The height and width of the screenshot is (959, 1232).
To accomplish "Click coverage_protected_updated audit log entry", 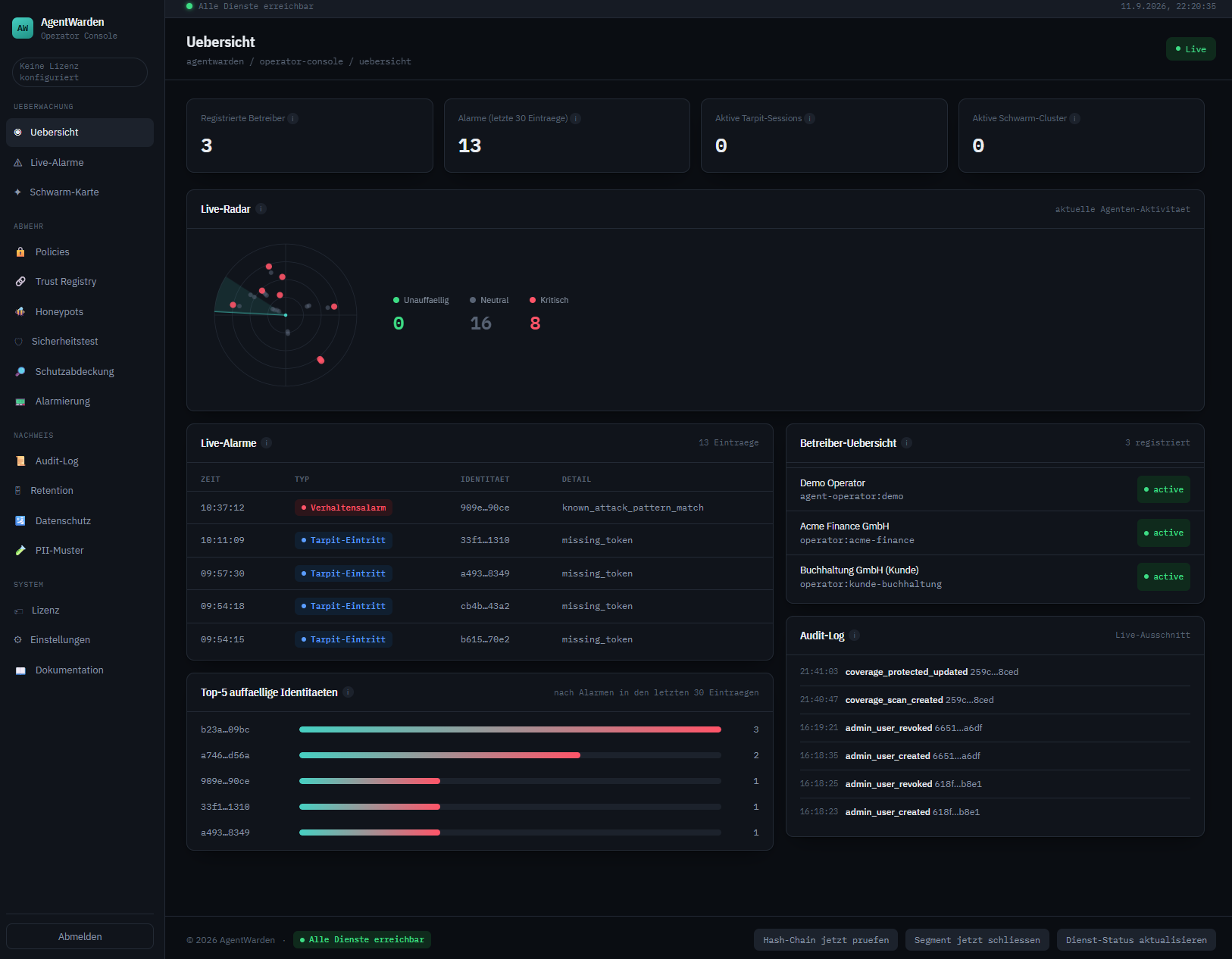I will 995,672.
